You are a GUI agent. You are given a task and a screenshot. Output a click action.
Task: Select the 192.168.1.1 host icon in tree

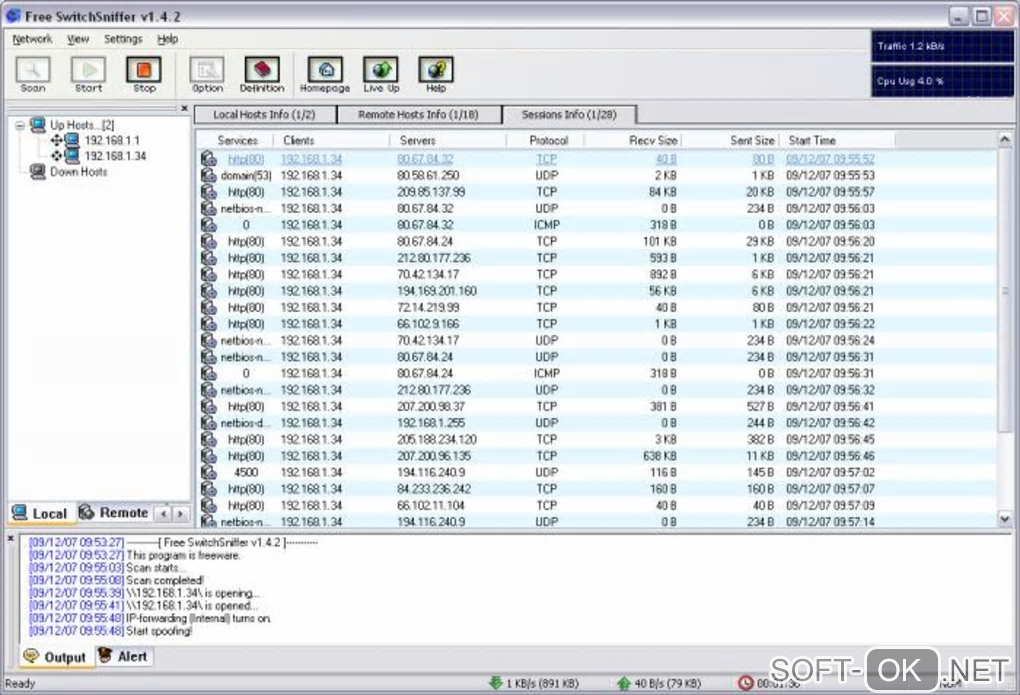pos(72,140)
